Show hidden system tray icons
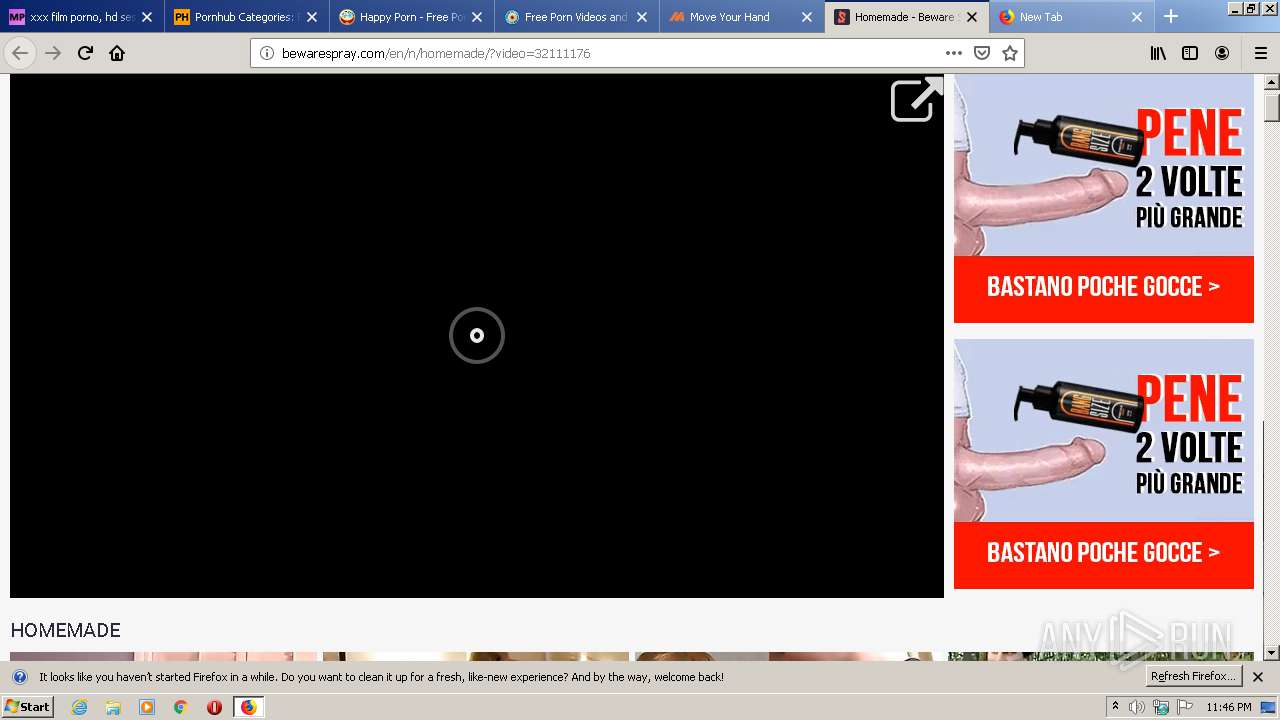 click(x=1115, y=707)
